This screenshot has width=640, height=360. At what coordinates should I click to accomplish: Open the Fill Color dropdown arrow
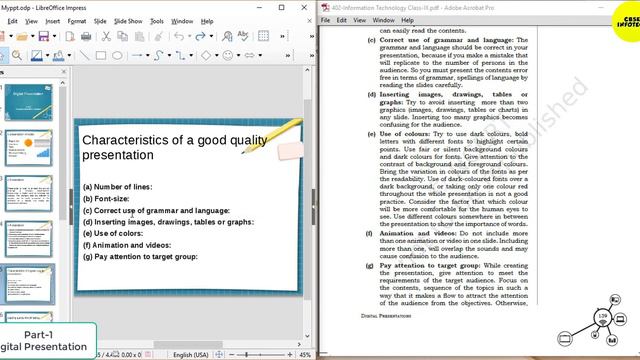pyautogui.click(x=69, y=55)
